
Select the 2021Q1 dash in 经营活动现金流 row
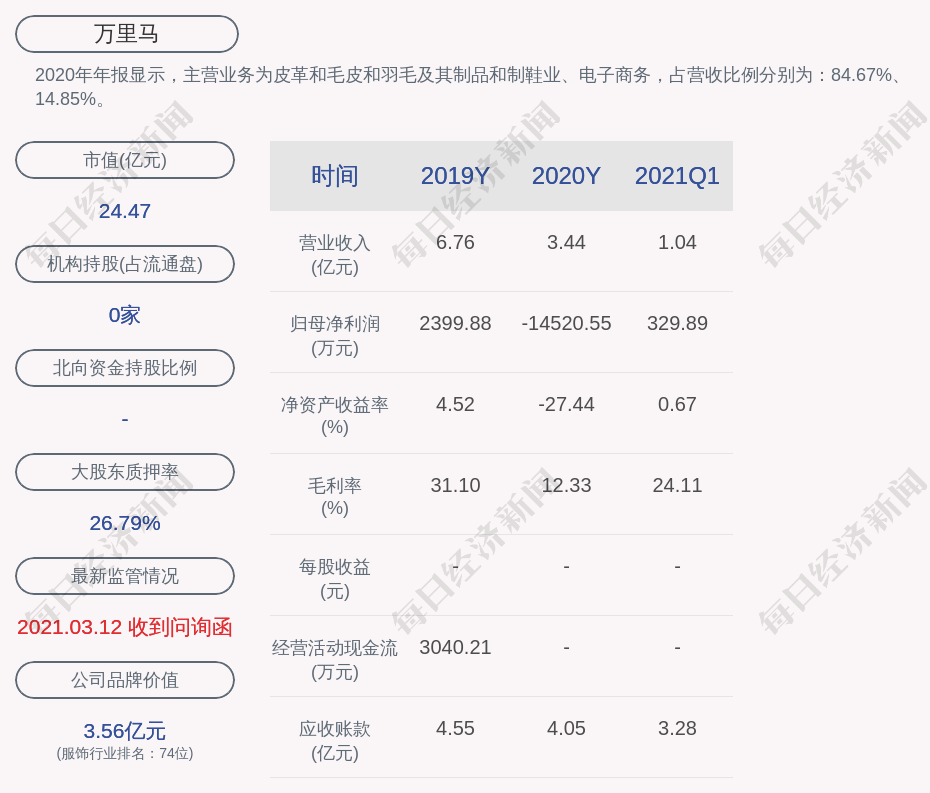(x=677, y=648)
